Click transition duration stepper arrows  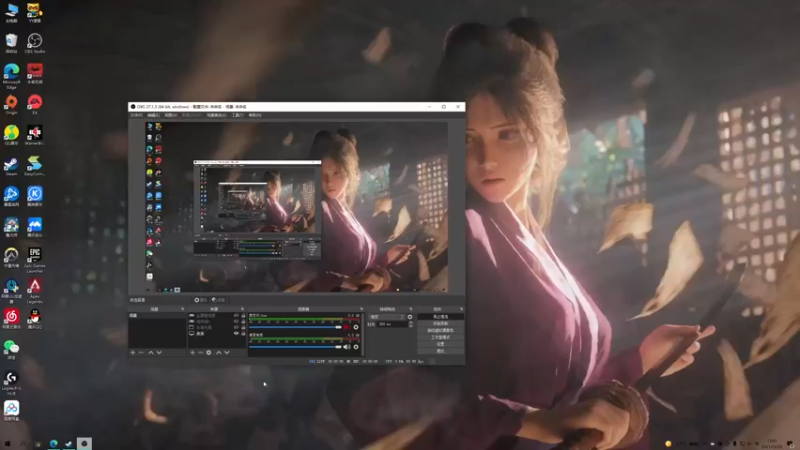coord(411,324)
